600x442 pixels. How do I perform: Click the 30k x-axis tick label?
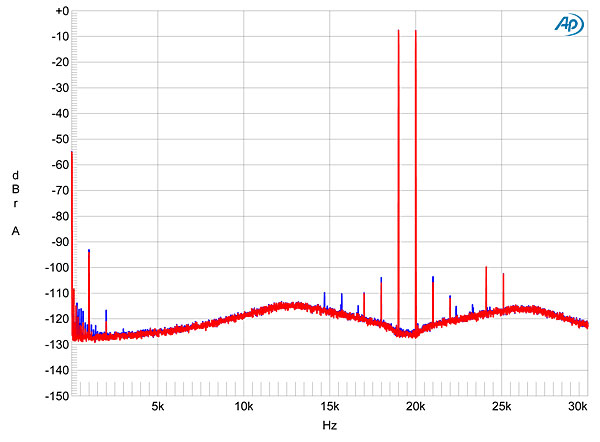coord(577,407)
